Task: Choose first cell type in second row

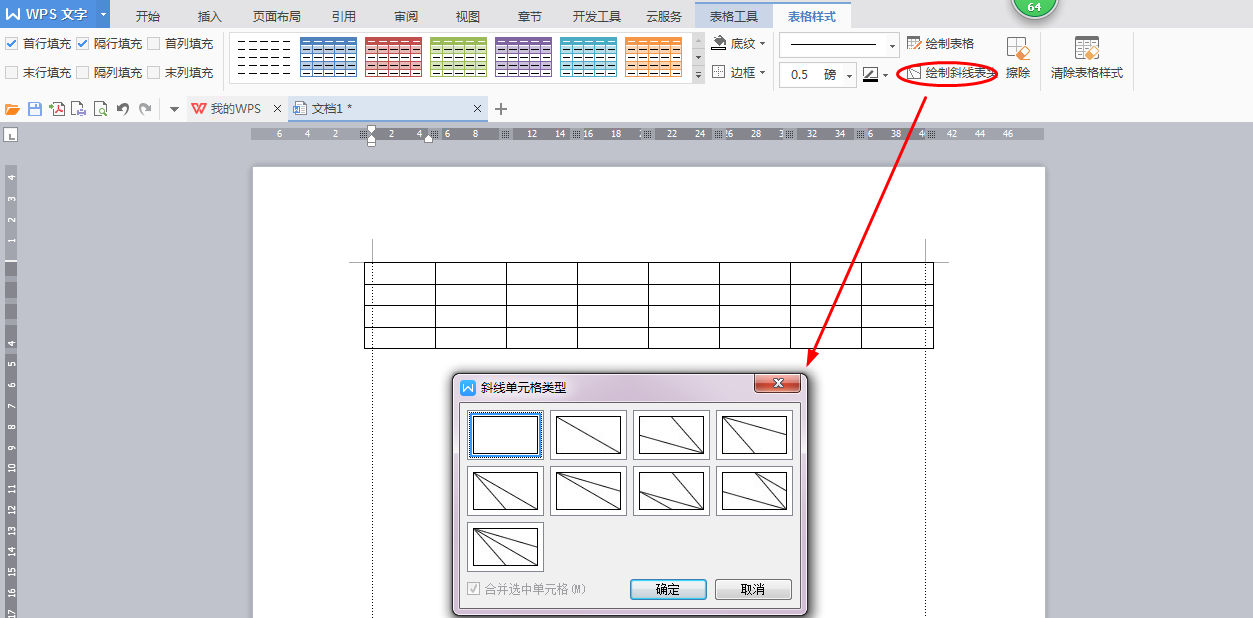Action: 505,491
